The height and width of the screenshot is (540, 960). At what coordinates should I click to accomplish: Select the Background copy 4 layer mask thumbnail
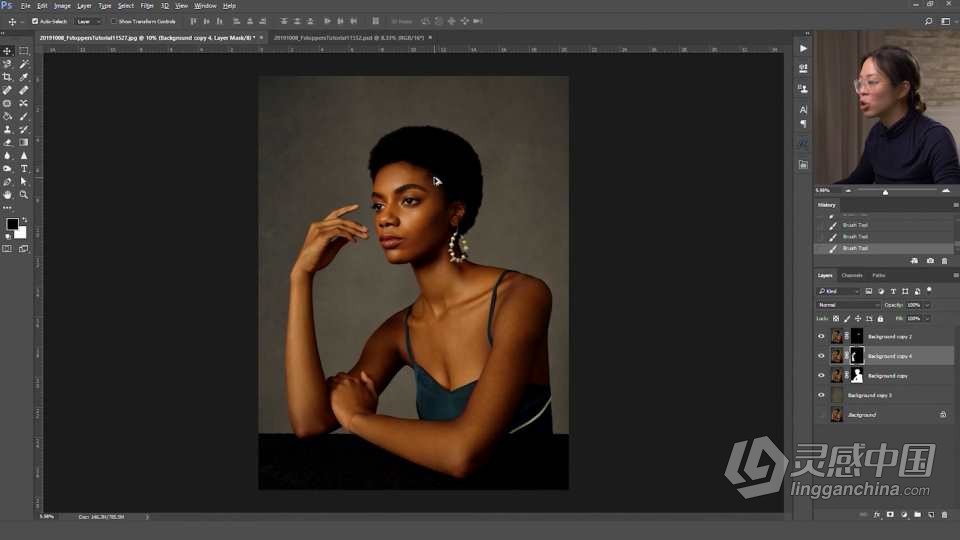coord(857,356)
